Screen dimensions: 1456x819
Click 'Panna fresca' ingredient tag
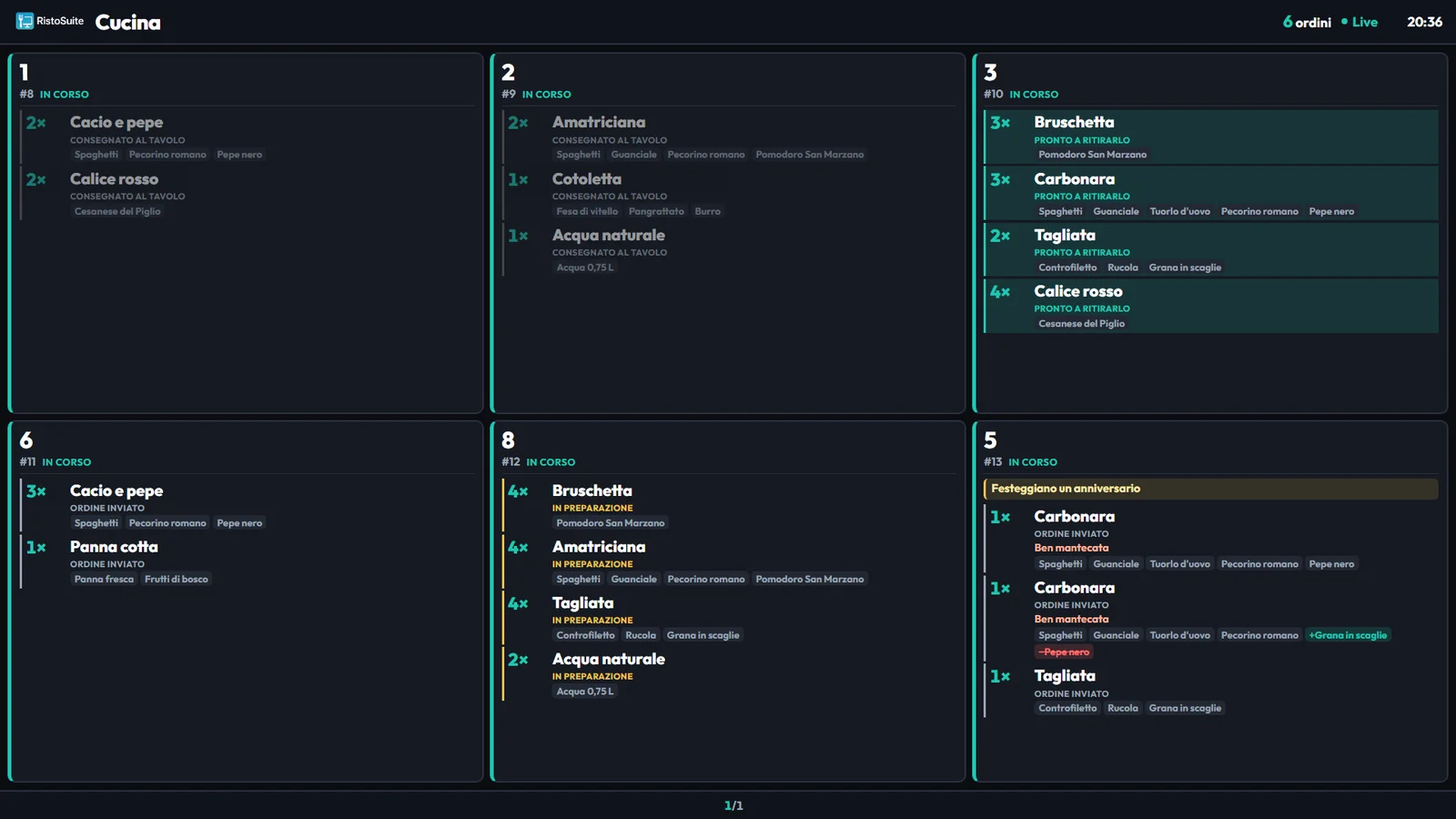[x=104, y=579]
